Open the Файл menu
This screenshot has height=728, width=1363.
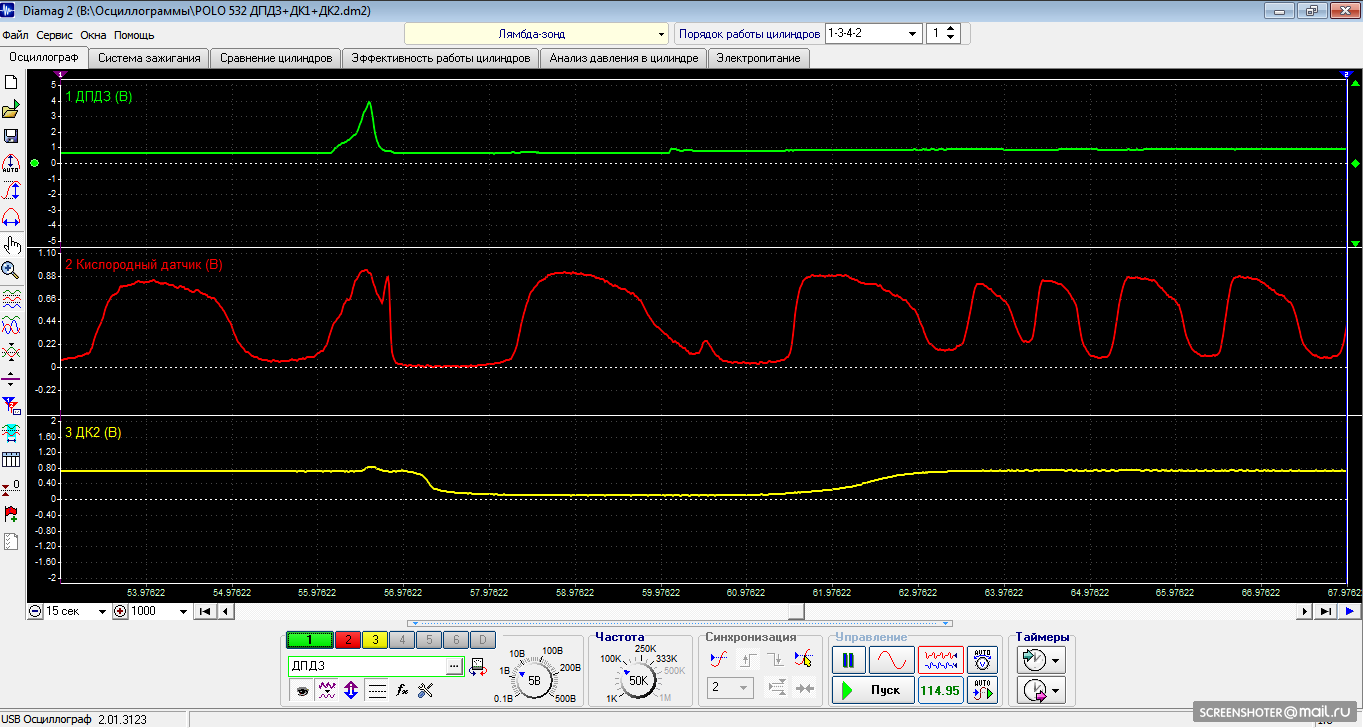[15, 34]
